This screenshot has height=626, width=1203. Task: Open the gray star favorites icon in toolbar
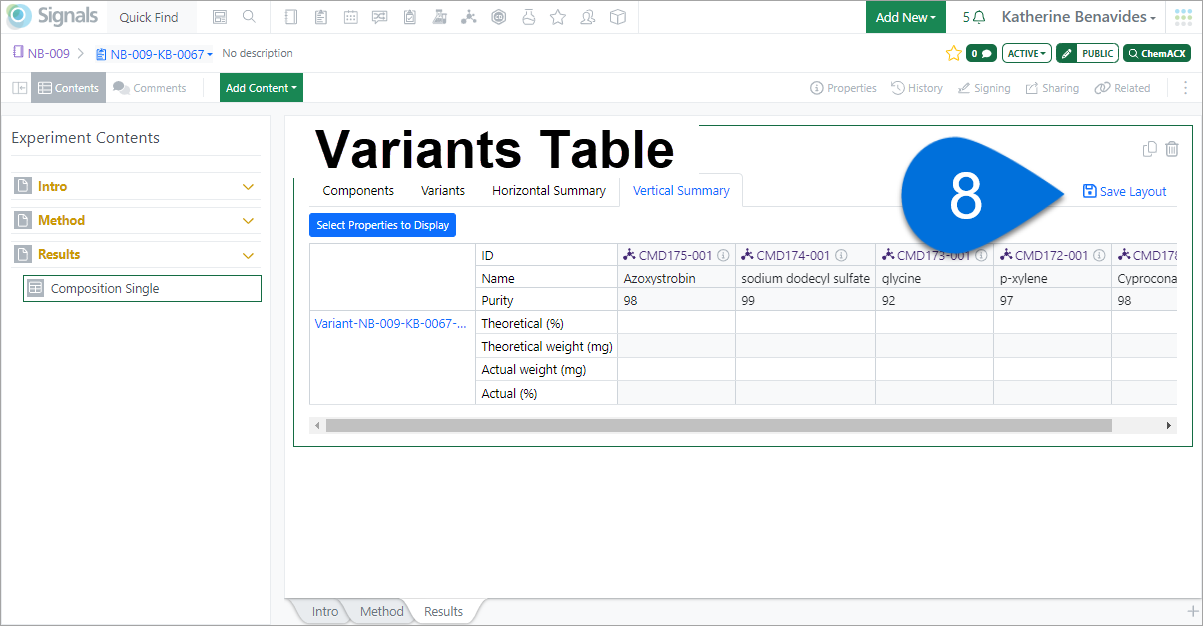pos(558,17)
